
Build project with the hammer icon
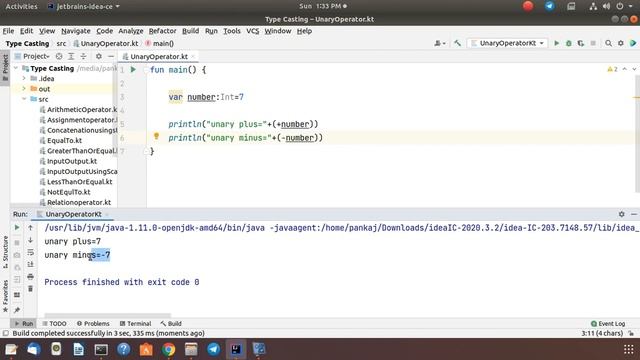point(458,43)
